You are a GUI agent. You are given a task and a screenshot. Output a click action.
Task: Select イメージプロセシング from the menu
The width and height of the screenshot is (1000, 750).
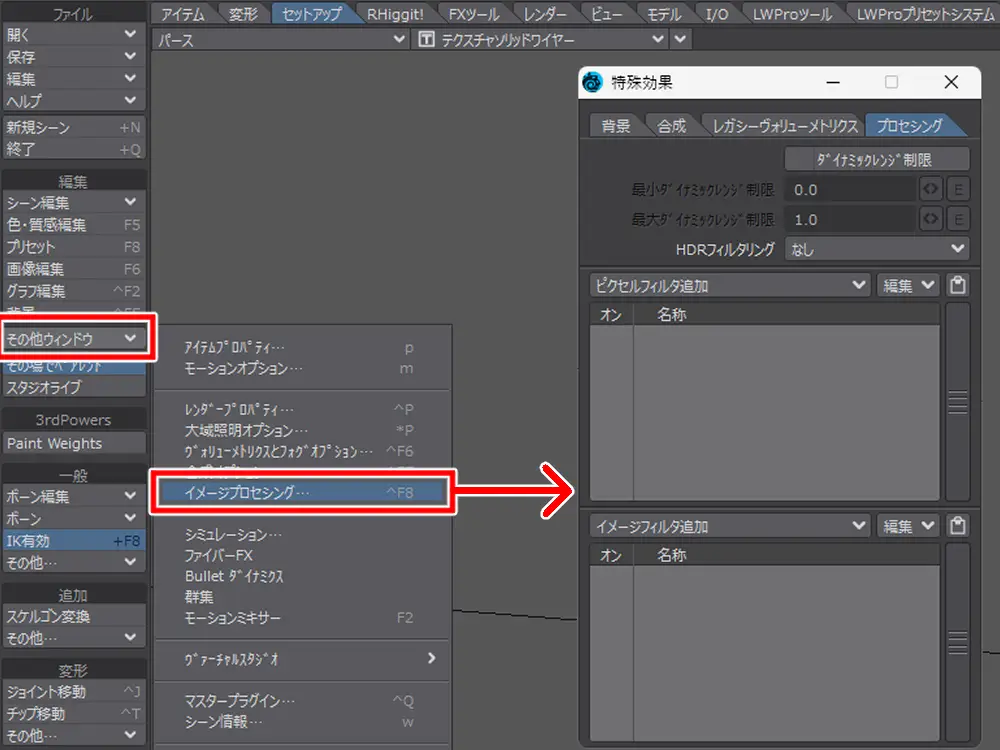[302, 492]
